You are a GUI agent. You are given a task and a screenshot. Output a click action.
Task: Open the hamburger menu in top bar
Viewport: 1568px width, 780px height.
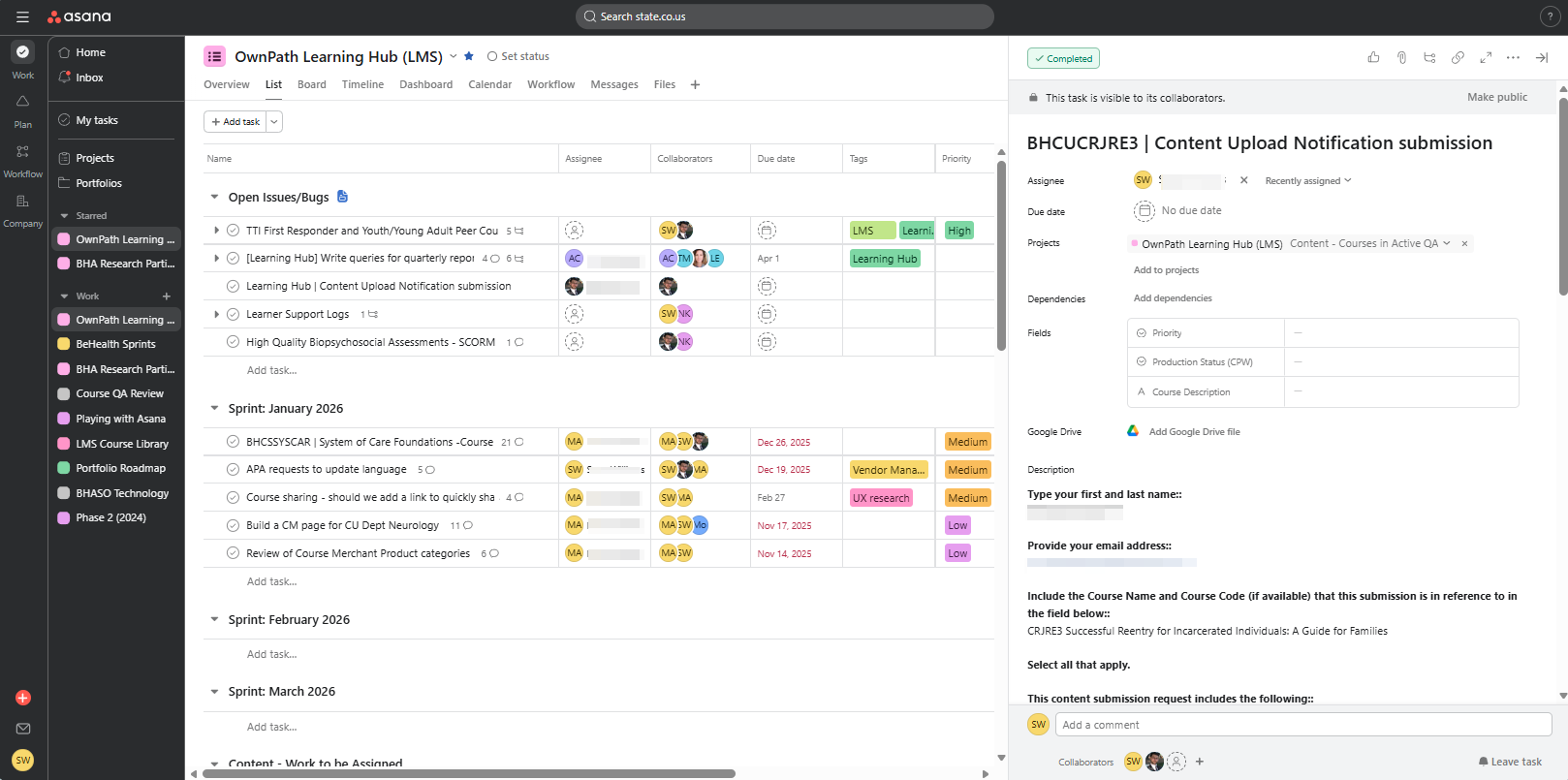(22, 16)
